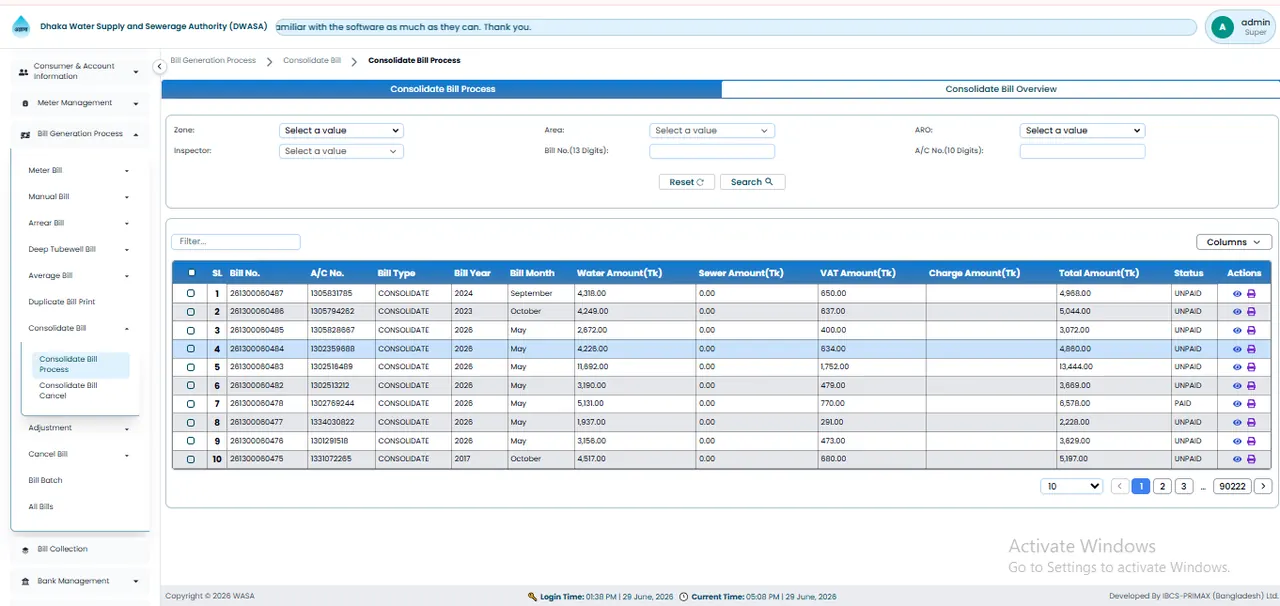Check the checkbox for row 5
The width and height of the screenshot is (1280, 606).
pos(191,367)
